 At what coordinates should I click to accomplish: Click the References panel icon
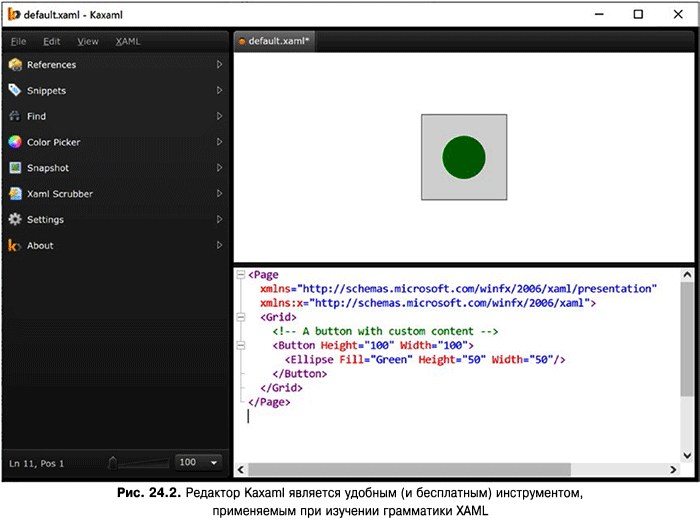point(15,65)
